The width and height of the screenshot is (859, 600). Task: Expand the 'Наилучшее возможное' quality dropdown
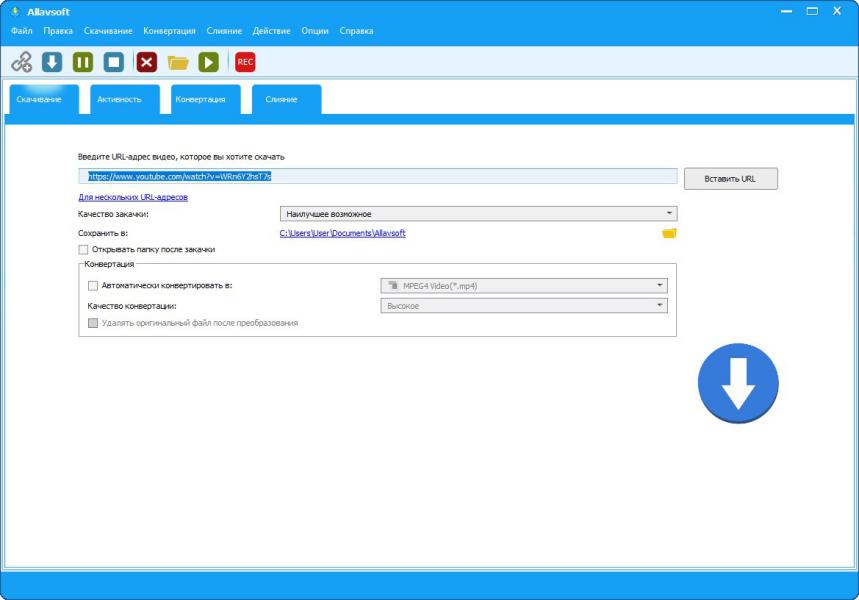(x=478, y=214)
